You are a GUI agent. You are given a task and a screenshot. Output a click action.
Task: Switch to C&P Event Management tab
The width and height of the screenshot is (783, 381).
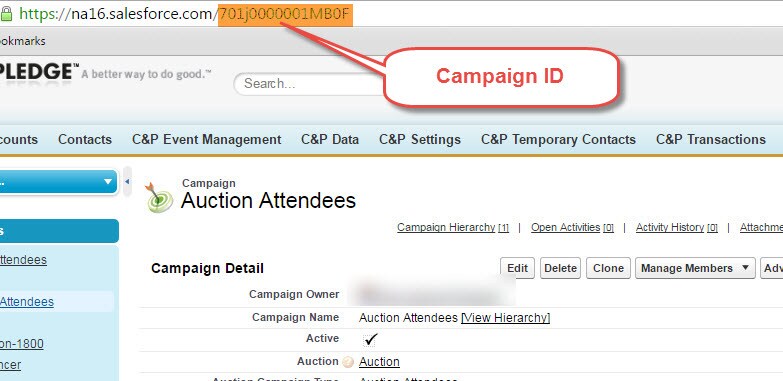(207, 139)
